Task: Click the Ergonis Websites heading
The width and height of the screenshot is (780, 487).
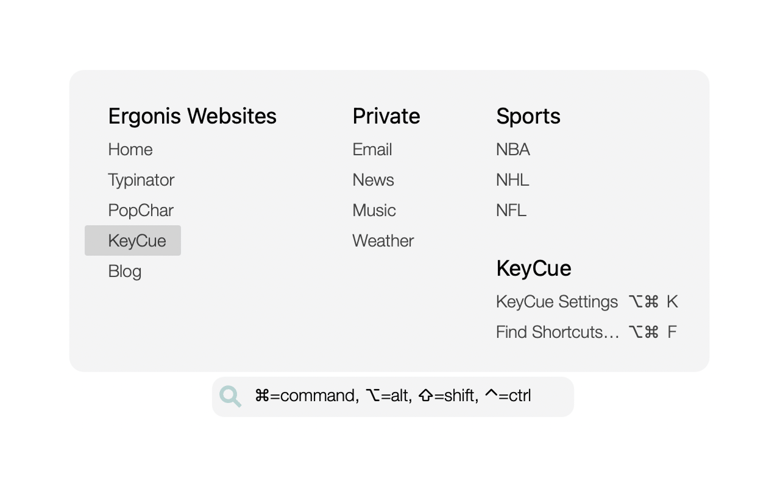Action: pos(192,116)
